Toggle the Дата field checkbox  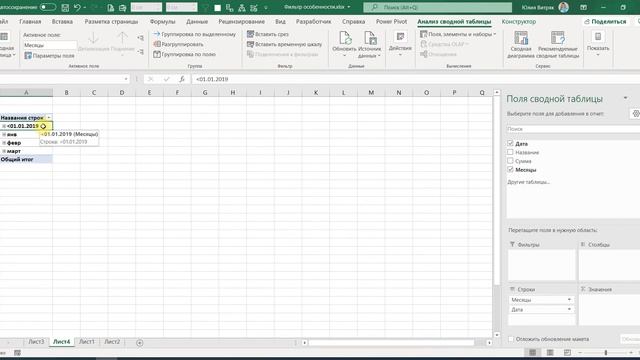click(510, 143)
